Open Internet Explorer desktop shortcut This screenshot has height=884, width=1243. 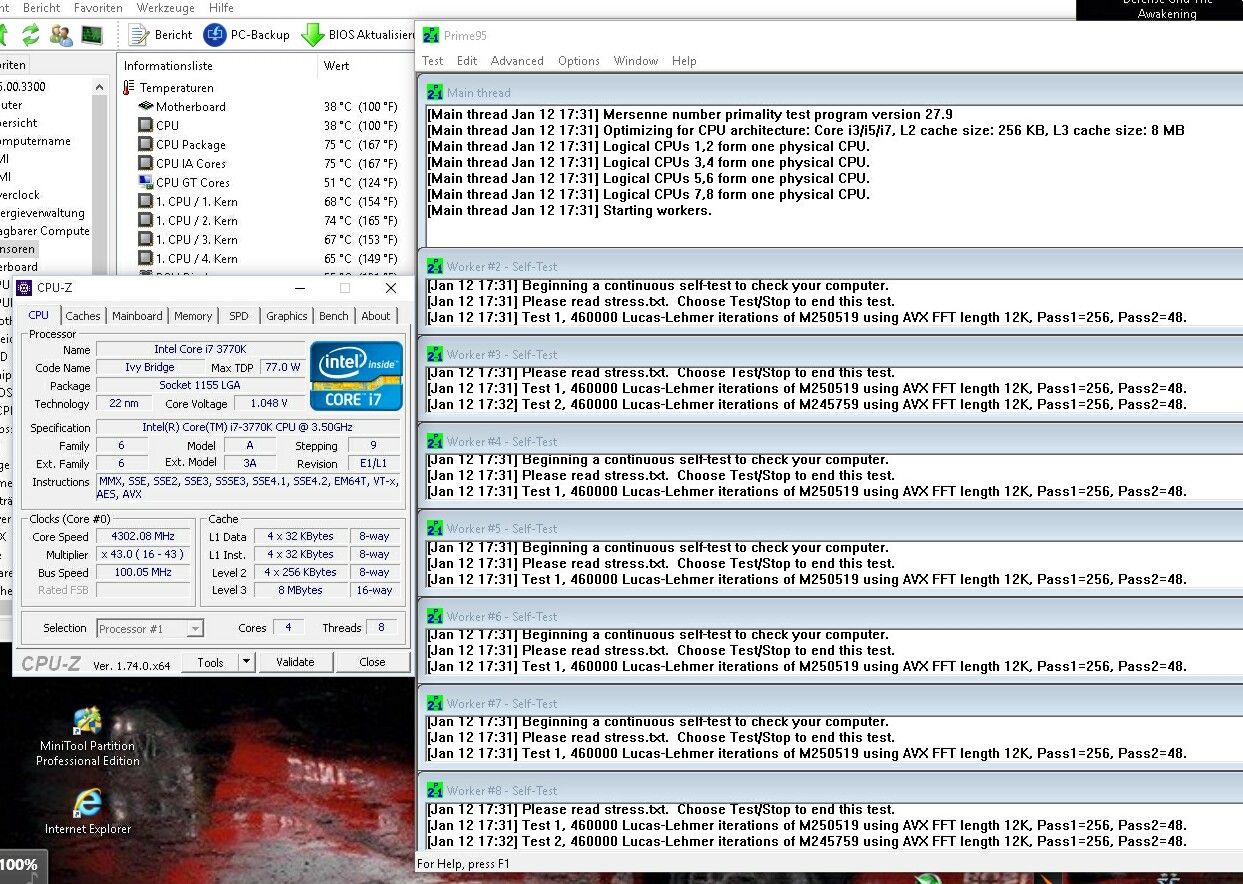[x=88, y=812]
